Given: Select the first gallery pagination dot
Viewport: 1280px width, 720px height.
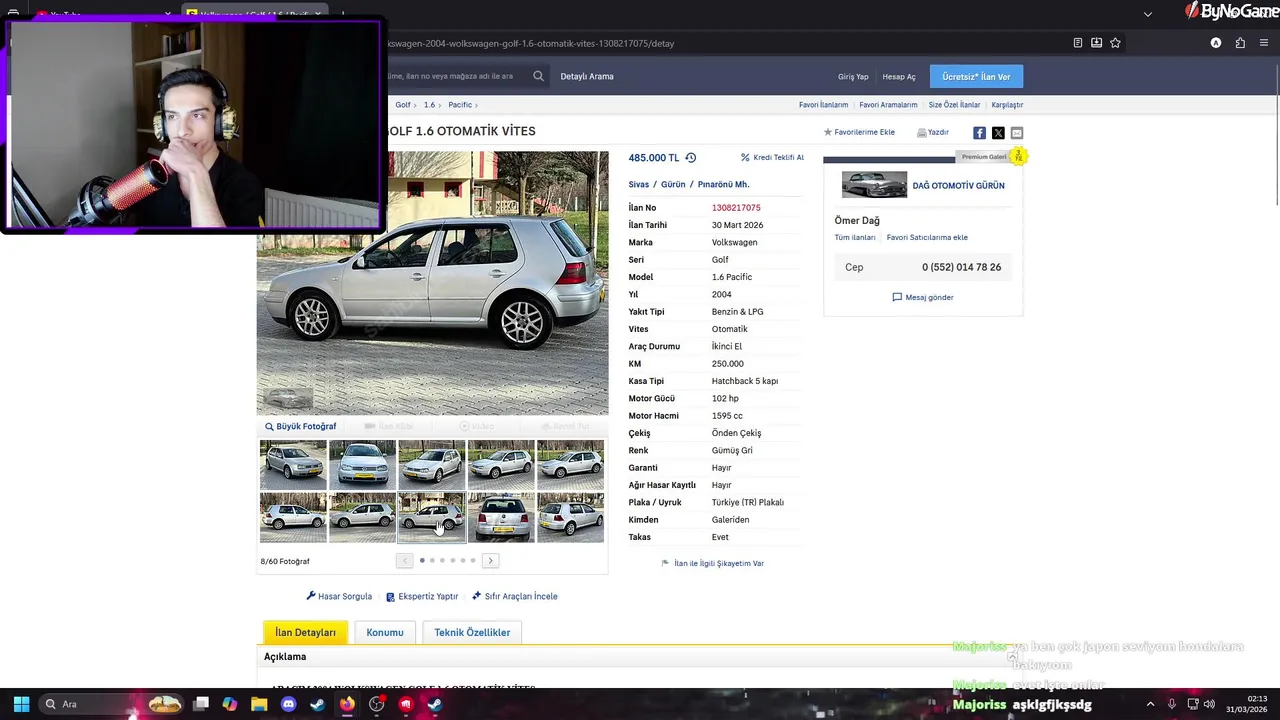Looking at the screenshot, I should point(422,560).
